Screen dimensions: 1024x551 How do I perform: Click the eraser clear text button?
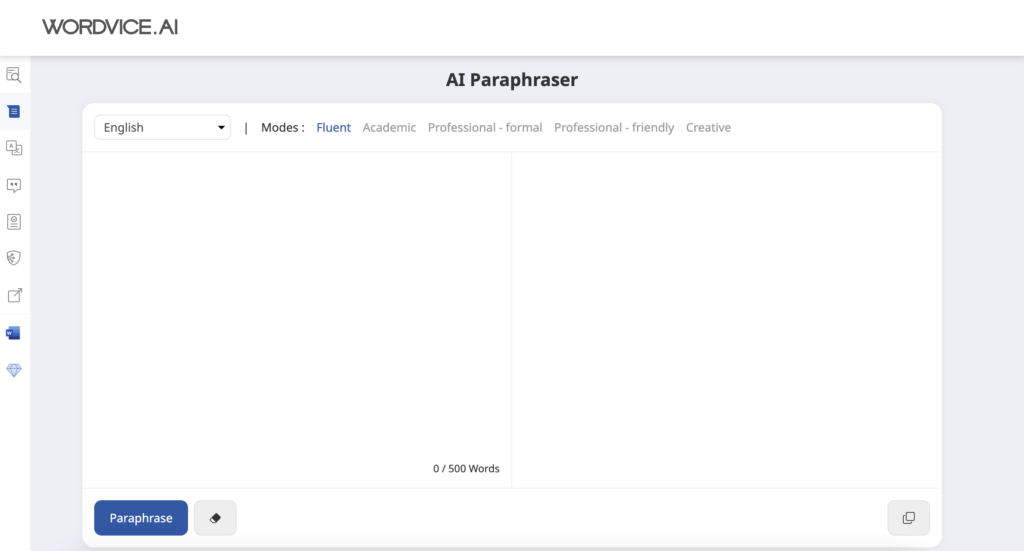[215, 518]
